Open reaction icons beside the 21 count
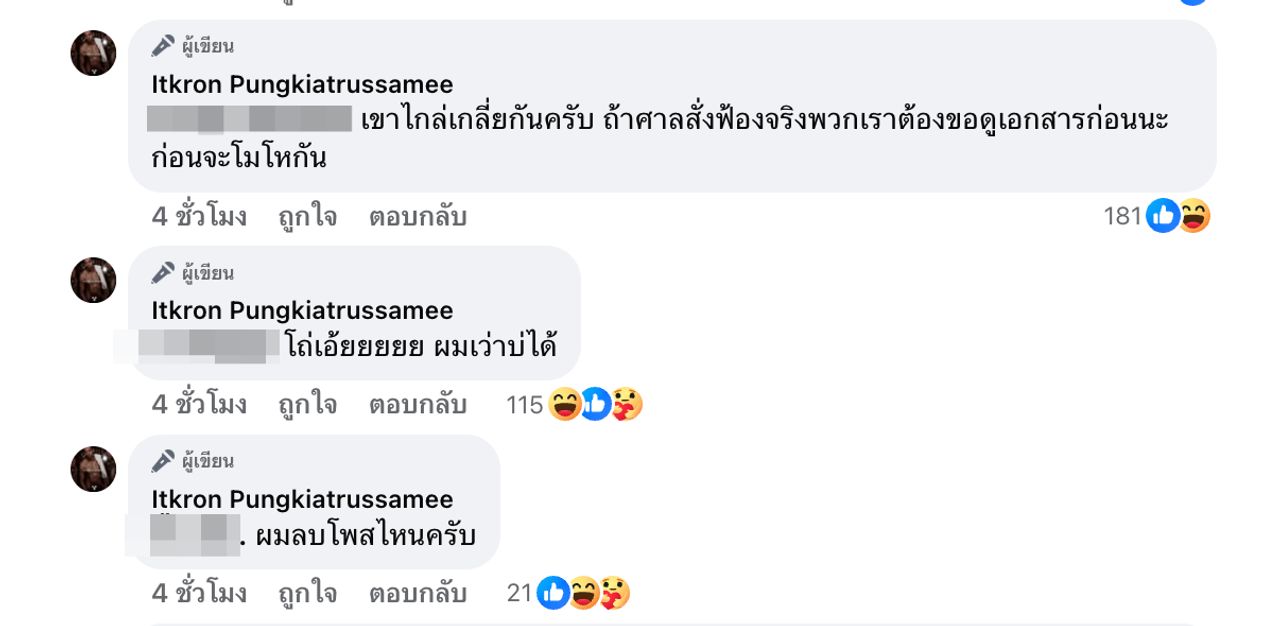This screenshot has height=626, width=1280. pyautogui.click(x=584, y=594)
